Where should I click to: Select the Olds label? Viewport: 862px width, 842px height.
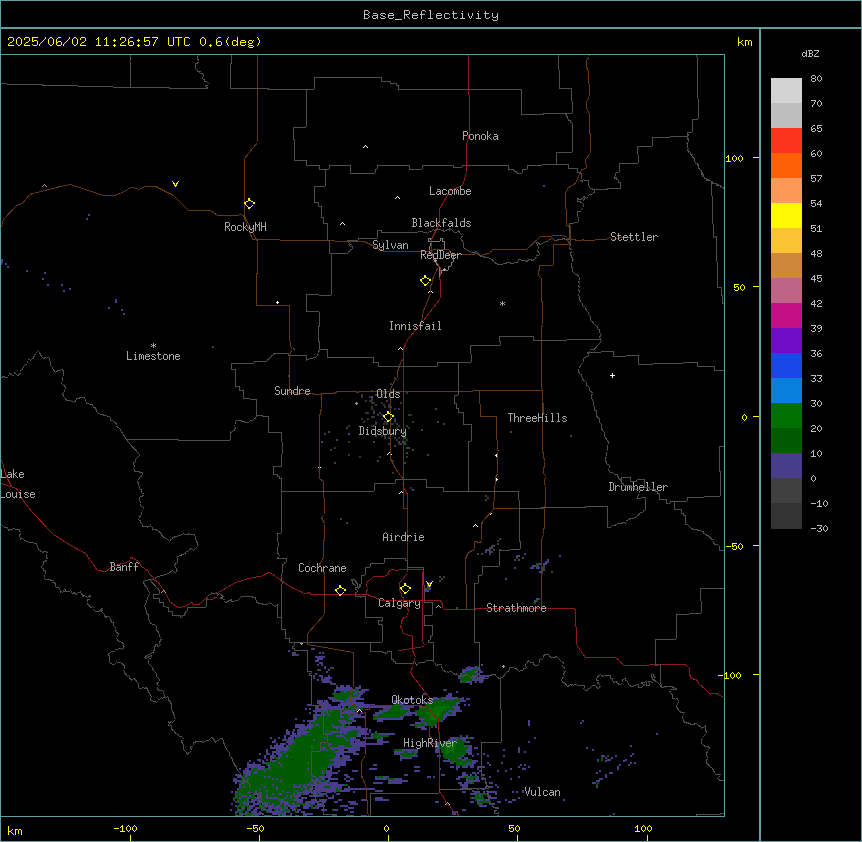click(388, 394)
